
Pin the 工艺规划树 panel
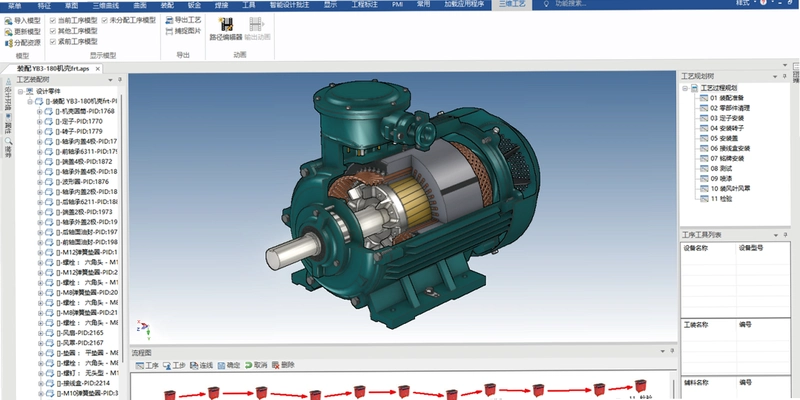[x=785, y=77]
